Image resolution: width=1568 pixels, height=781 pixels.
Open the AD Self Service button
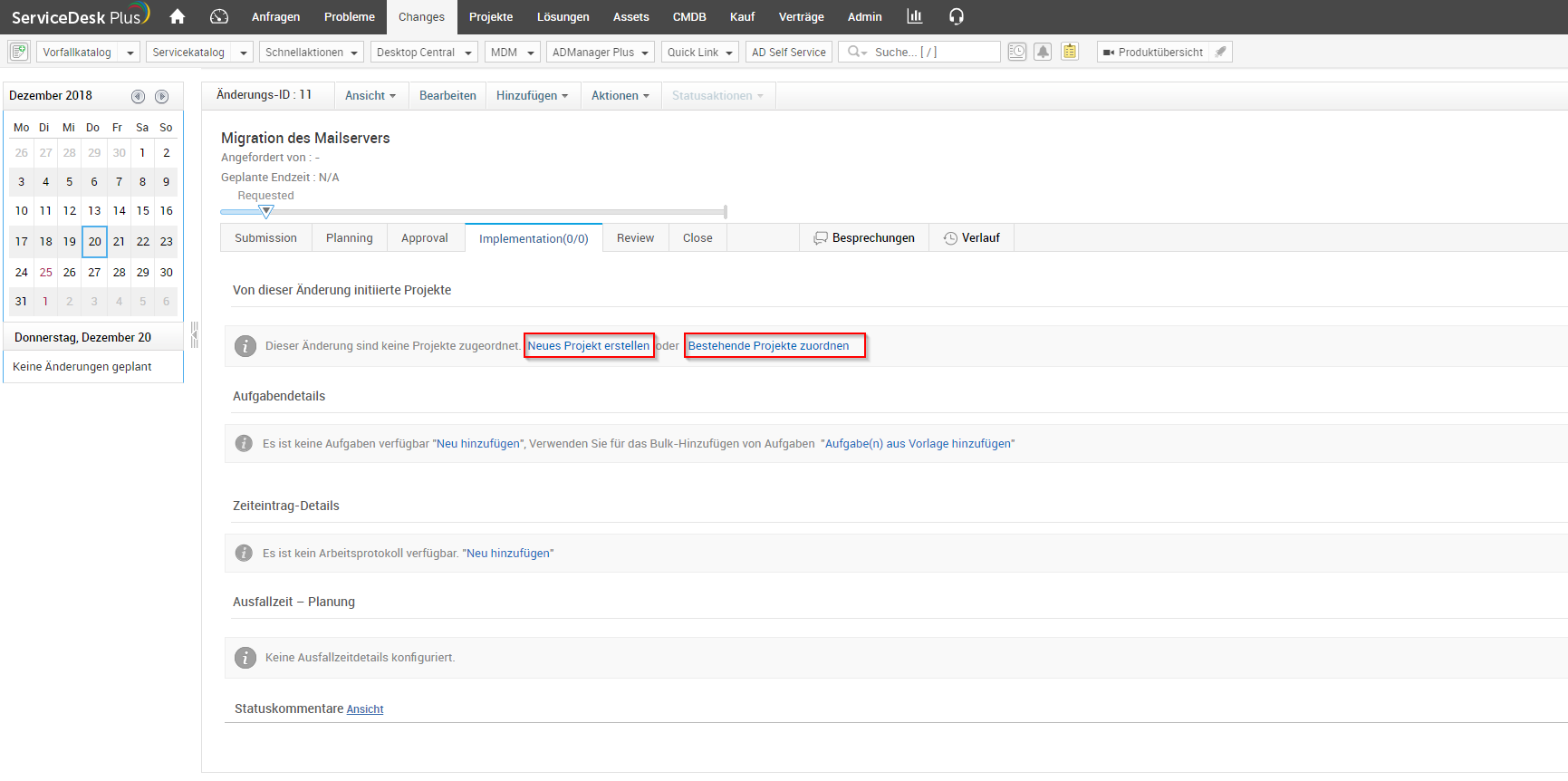(788, 52)
